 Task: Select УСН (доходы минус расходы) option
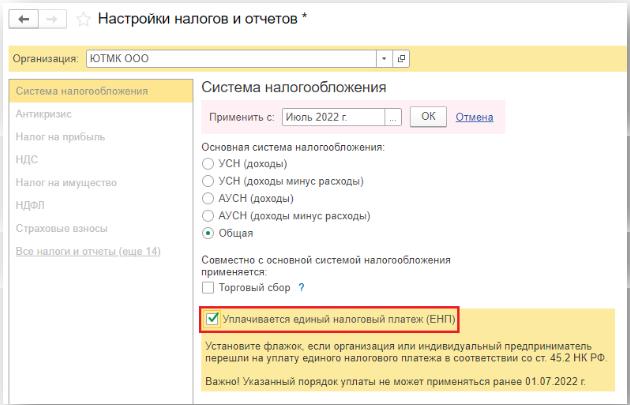point(208,181)
